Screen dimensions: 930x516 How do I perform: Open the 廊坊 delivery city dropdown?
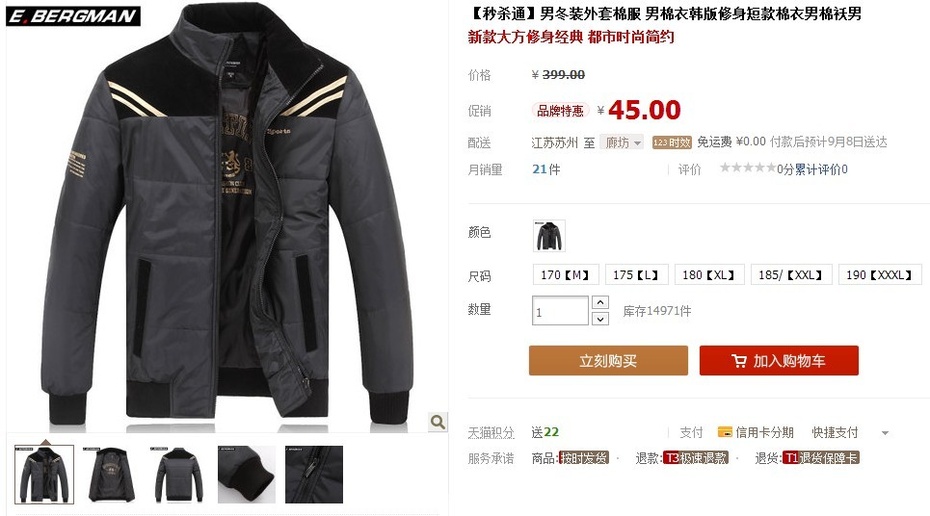point(622,142)
